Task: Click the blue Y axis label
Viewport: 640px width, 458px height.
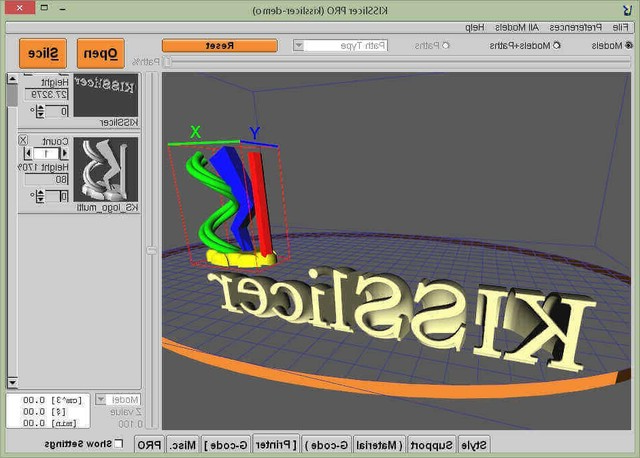Action: [254, 133]
